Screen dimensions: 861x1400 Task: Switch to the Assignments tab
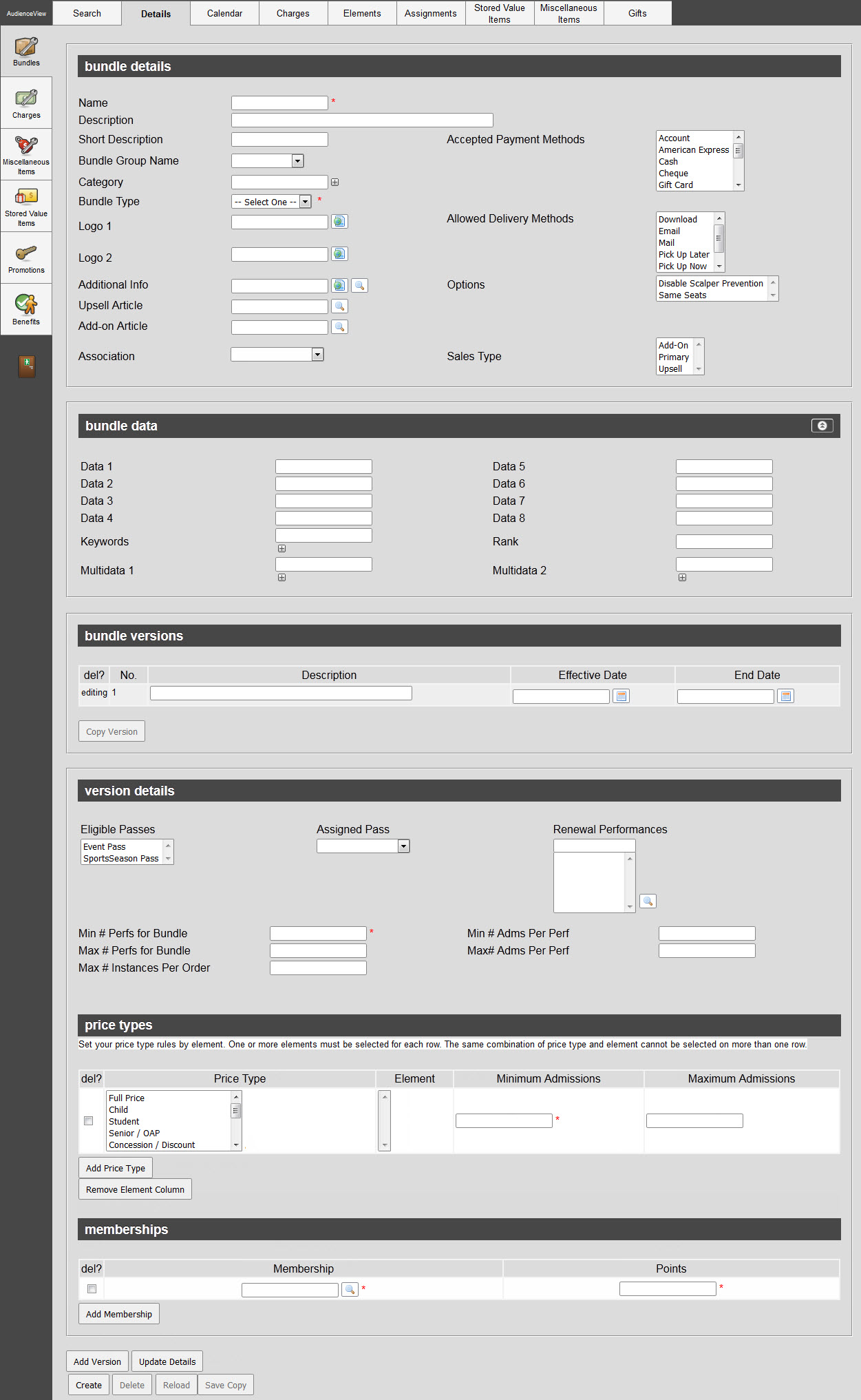click(431, 13)
